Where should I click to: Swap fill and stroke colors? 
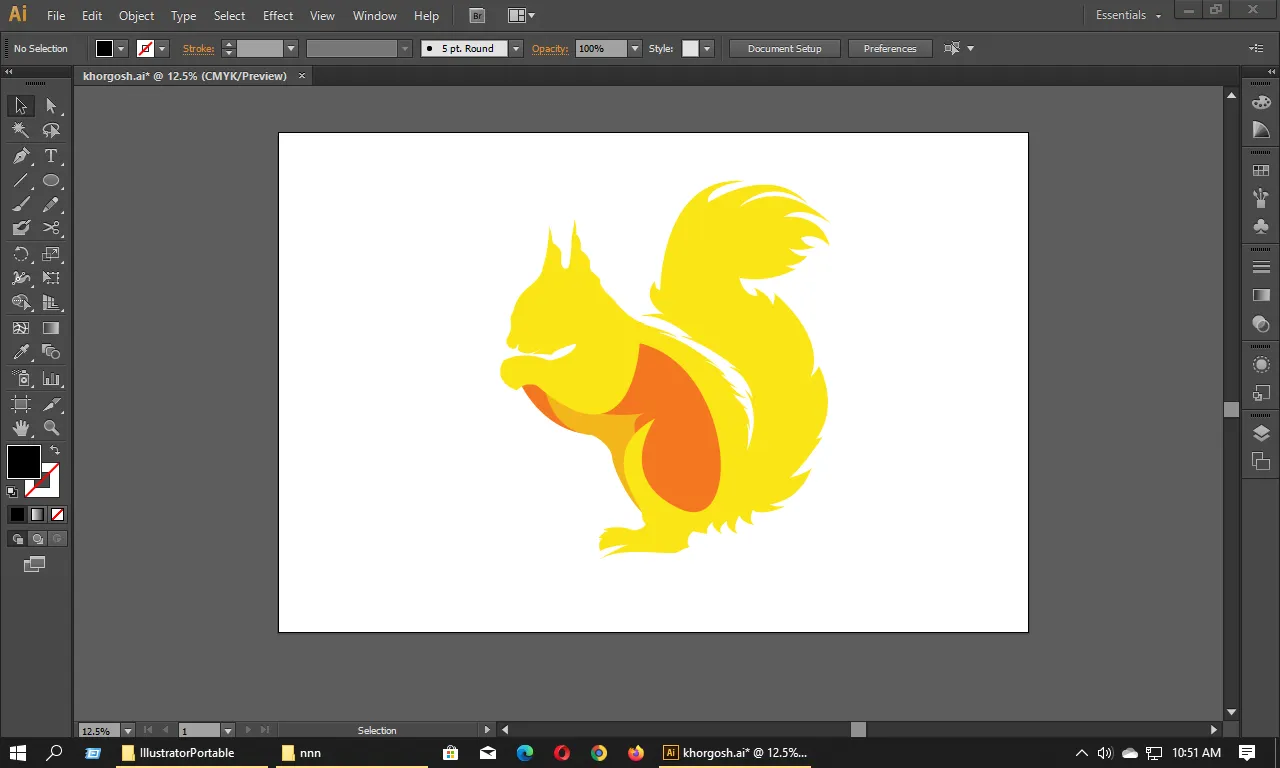point(55,450)
